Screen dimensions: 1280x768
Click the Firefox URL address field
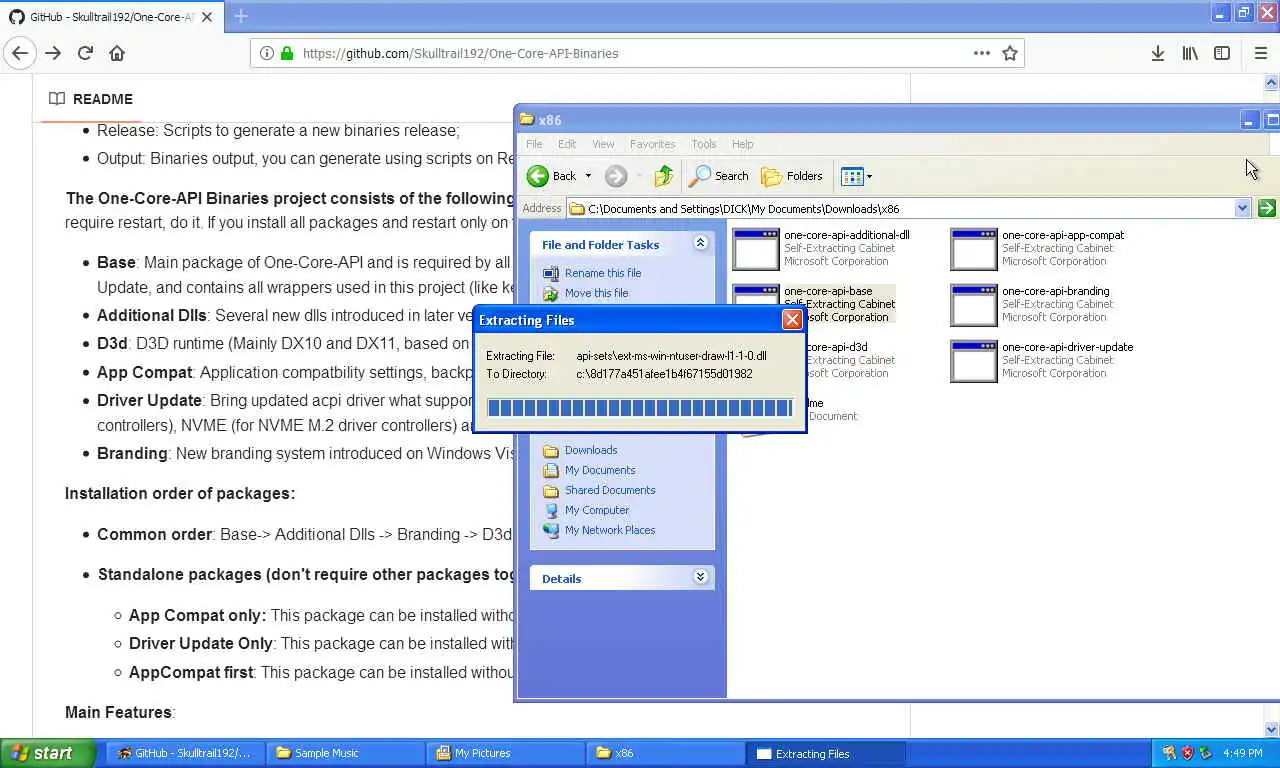[x=636, y=53]
